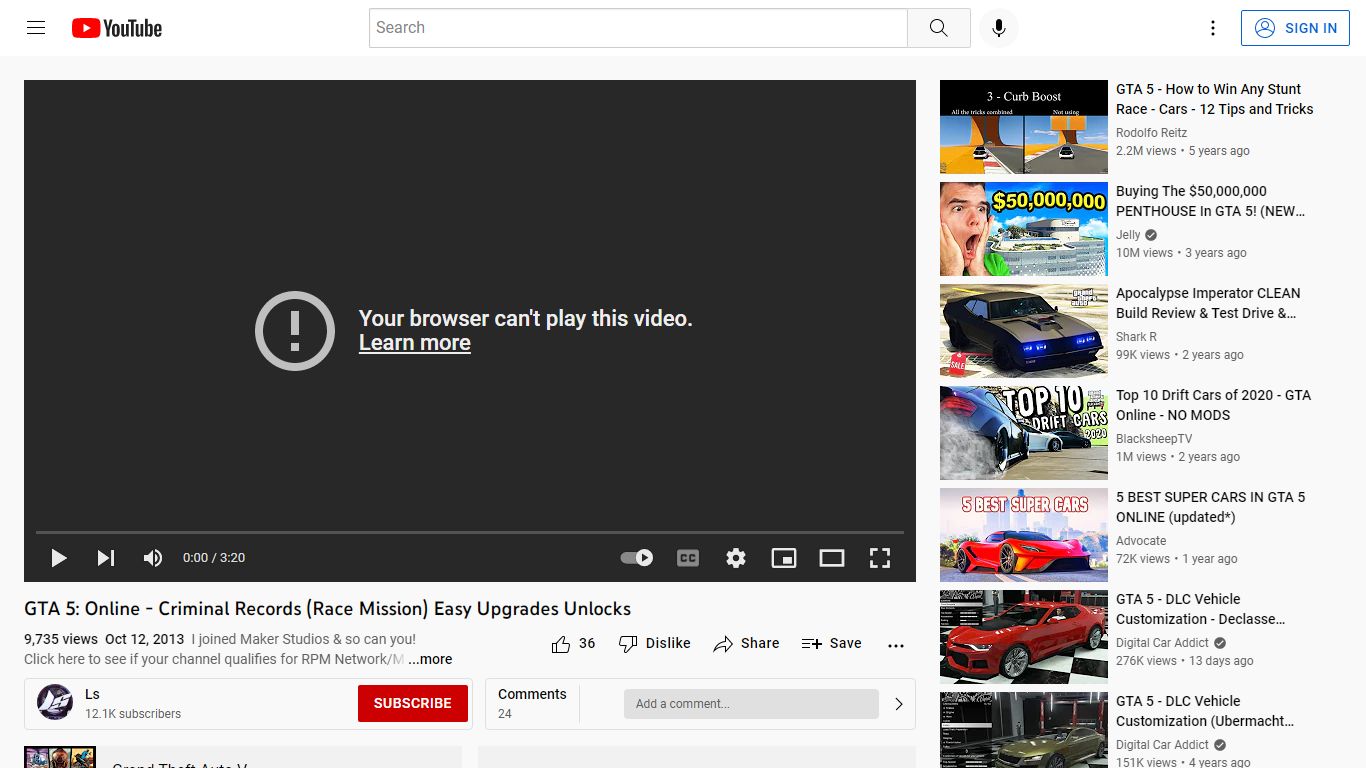Visit the Jelly channel

pos(1128,235)
